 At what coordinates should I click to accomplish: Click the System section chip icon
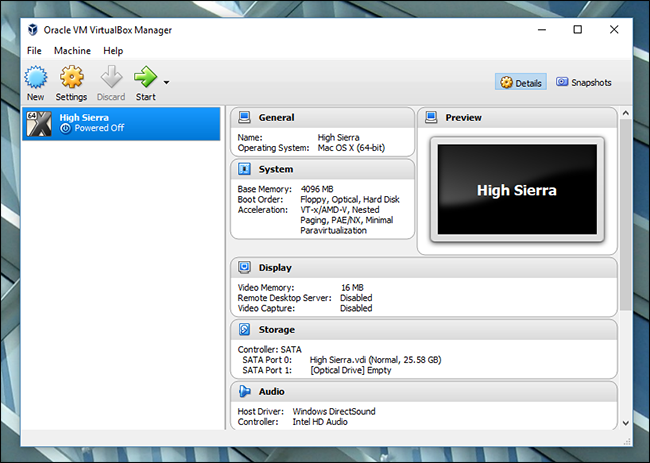click(244, 169)
